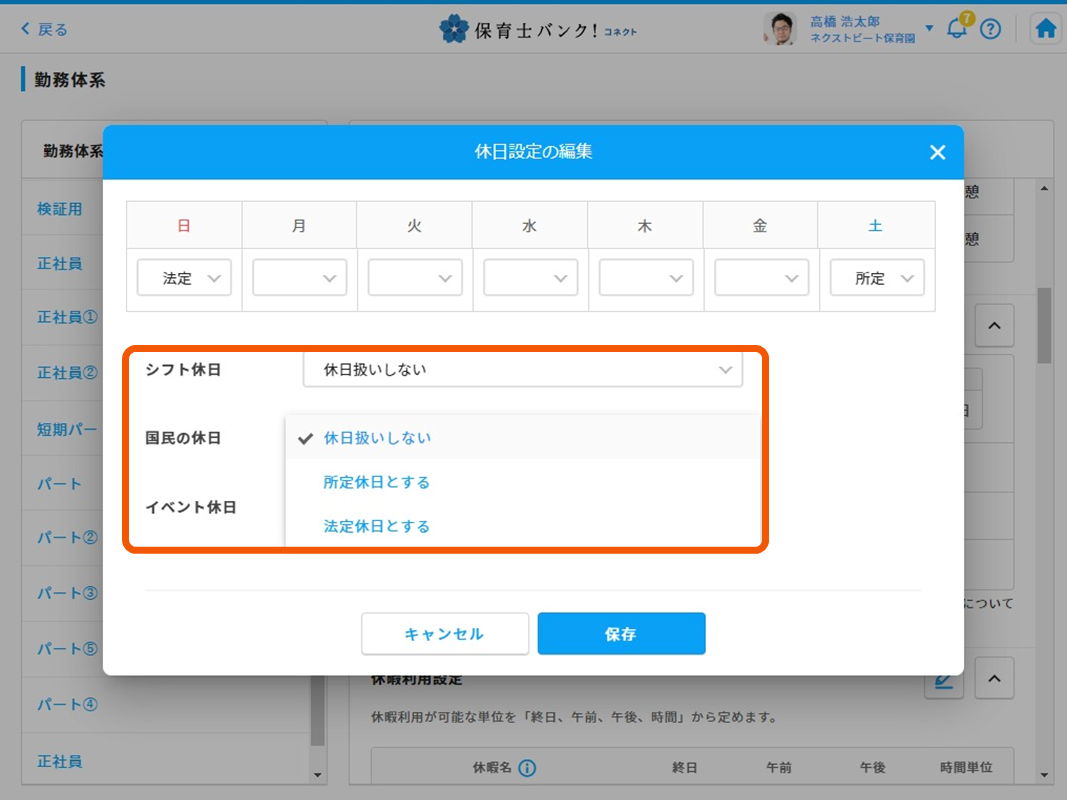Collapse the 休暇利用設定 section chevron
Viewport: 1067px width, 800px height.
pyautogui.click(x=993, y=680)
